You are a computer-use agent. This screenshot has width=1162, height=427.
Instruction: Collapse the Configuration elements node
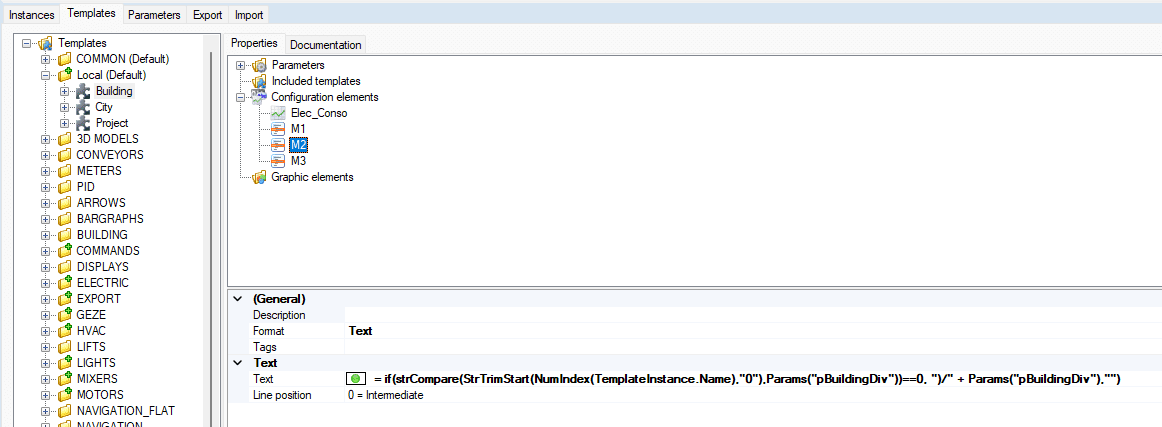[241, 97]
